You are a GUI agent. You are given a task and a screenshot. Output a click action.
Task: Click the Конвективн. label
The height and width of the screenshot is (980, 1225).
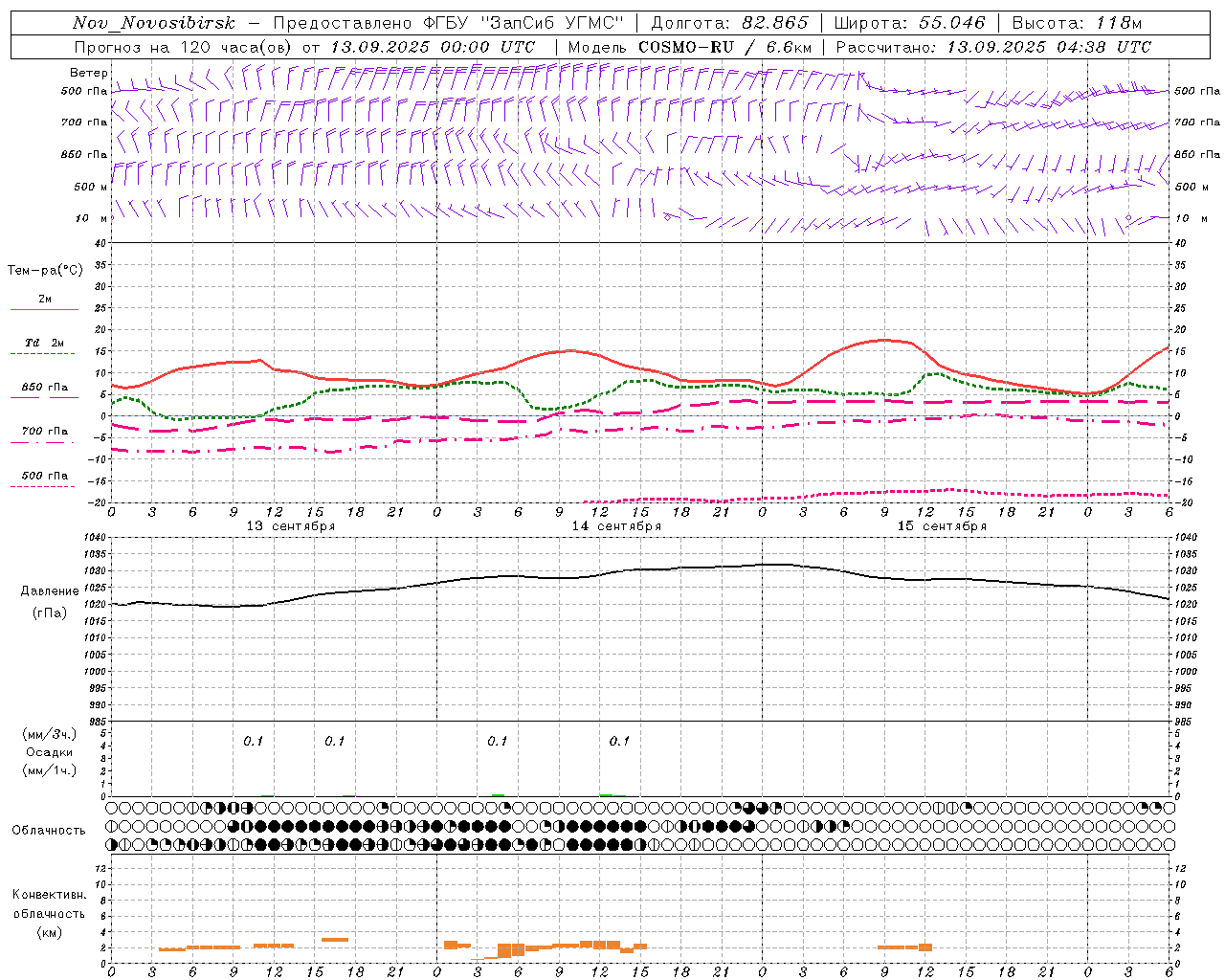pyautogui.click(x=50, y=895)
